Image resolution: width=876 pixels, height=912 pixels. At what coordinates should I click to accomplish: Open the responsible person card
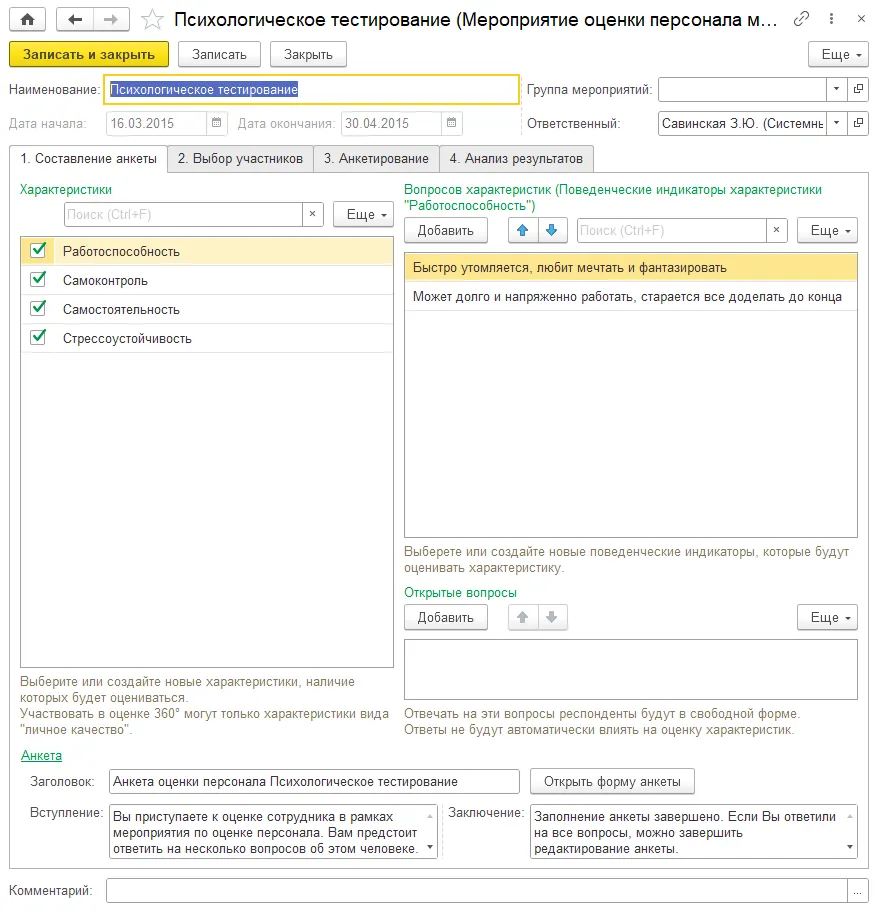click(x=857, y=123)
